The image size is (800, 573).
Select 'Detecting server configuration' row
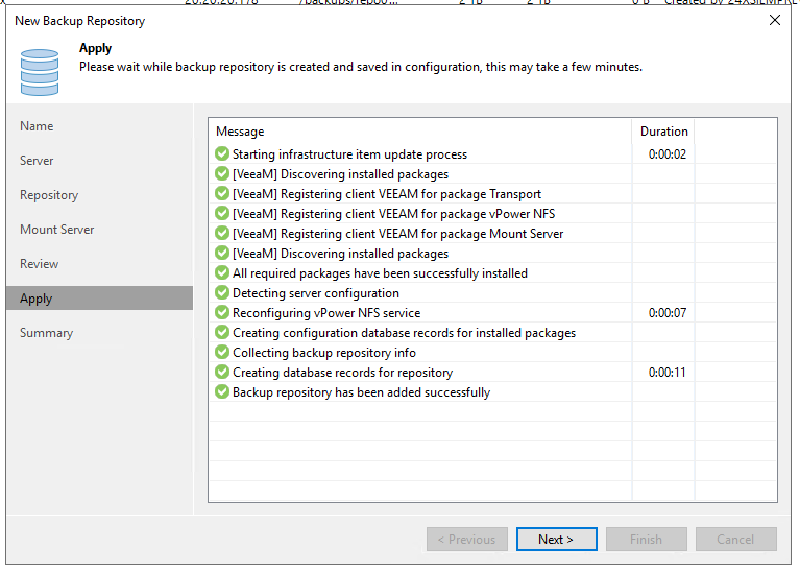coord(493,293)
